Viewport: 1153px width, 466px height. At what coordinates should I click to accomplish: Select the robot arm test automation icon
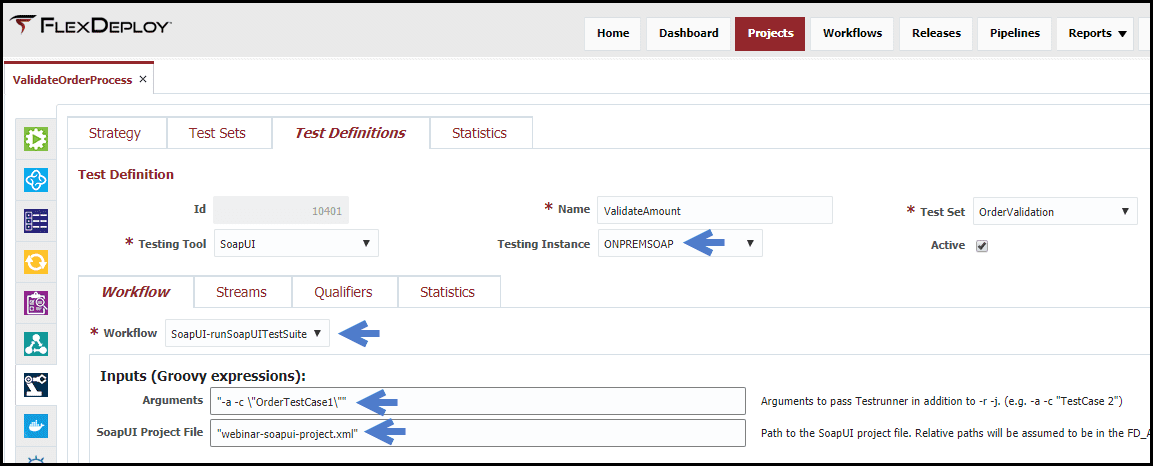pos(36,384)
